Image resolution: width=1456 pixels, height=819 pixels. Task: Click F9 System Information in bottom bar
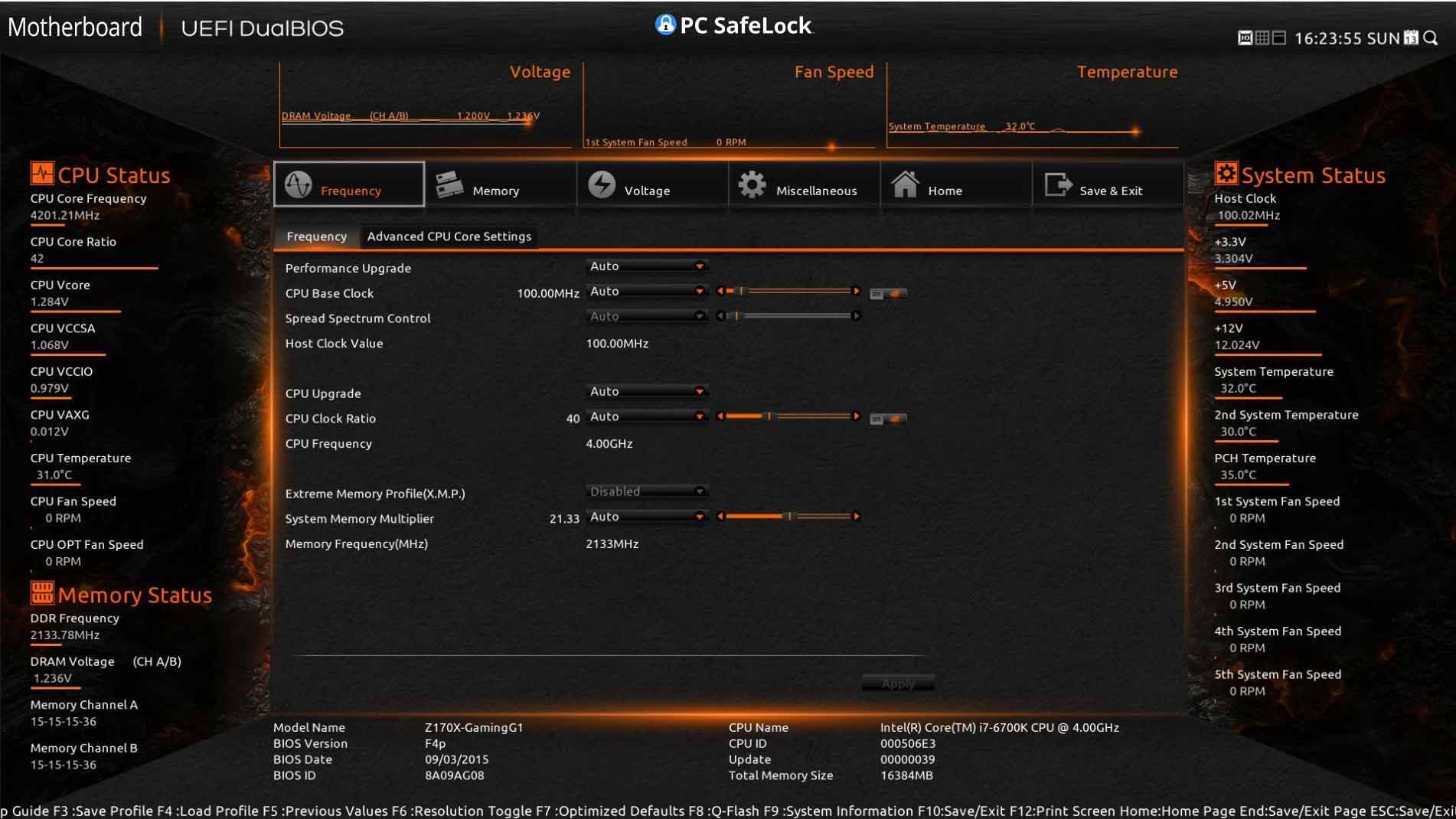(838, 811)
